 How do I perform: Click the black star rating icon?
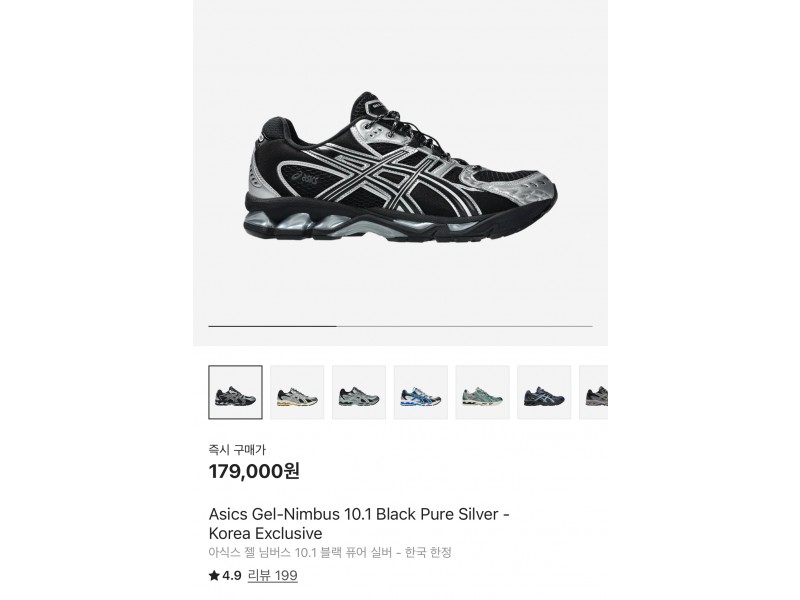pyautogui.click(x=214, y=576)
